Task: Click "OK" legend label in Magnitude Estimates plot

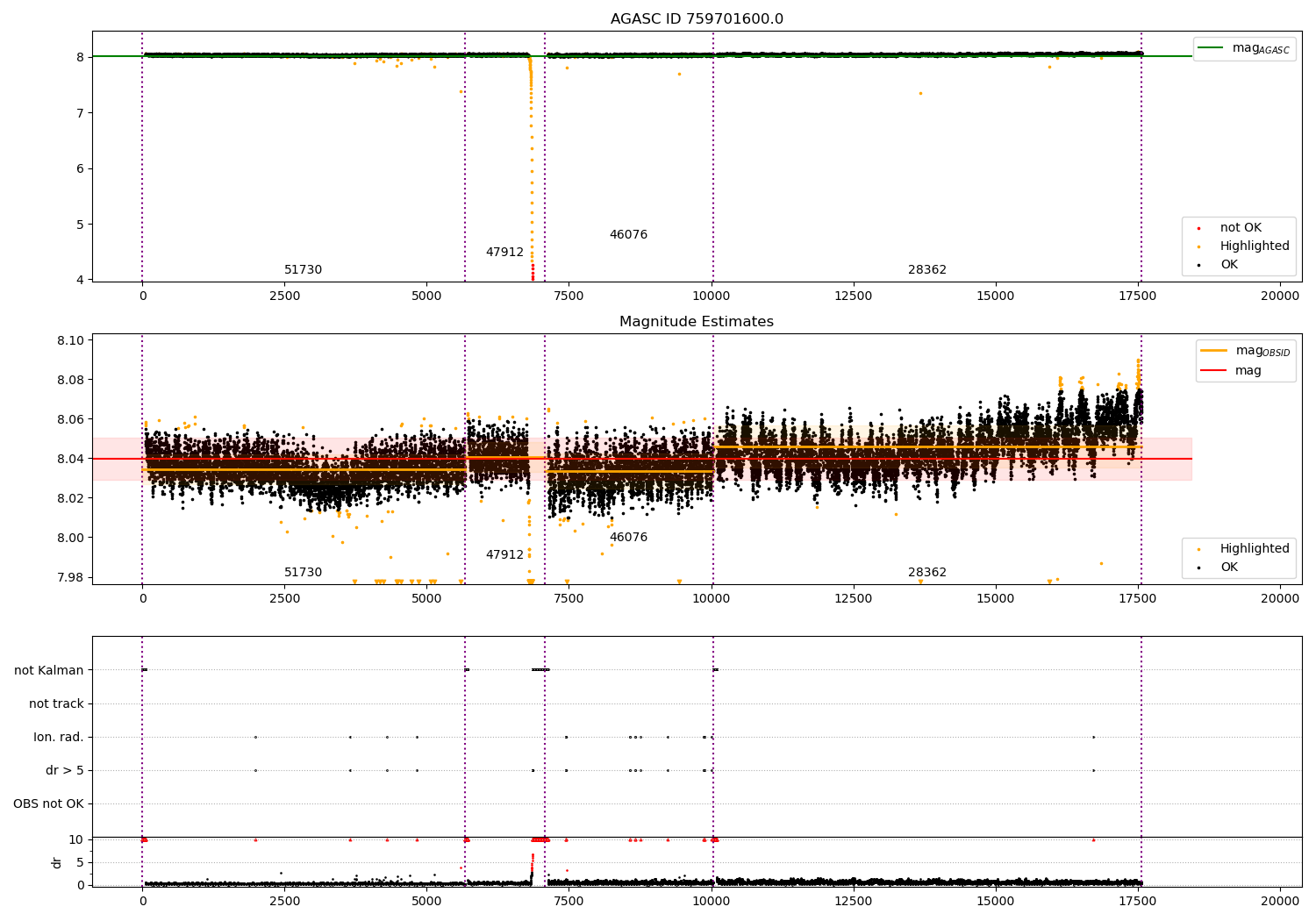Action: click(1229, 568)
